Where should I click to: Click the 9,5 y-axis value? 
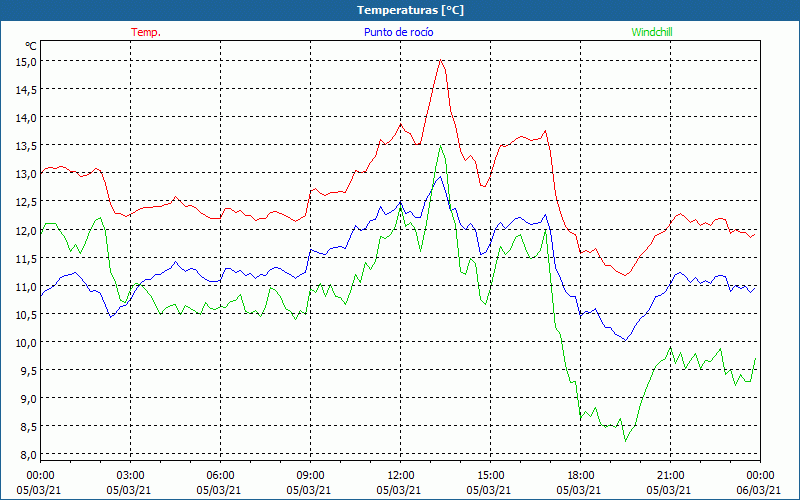(x=30, y=371)
